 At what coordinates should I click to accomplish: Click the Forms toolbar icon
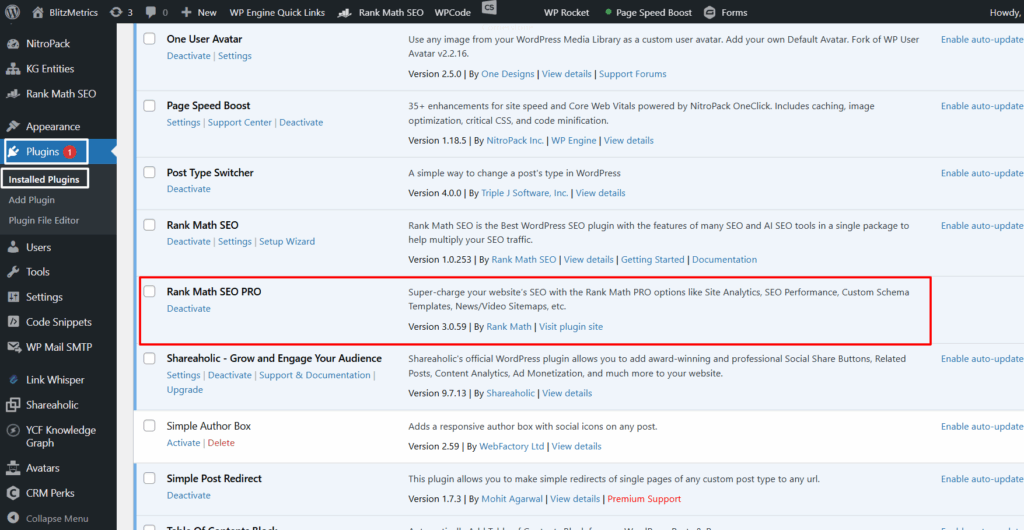click(x=709, y=12)
